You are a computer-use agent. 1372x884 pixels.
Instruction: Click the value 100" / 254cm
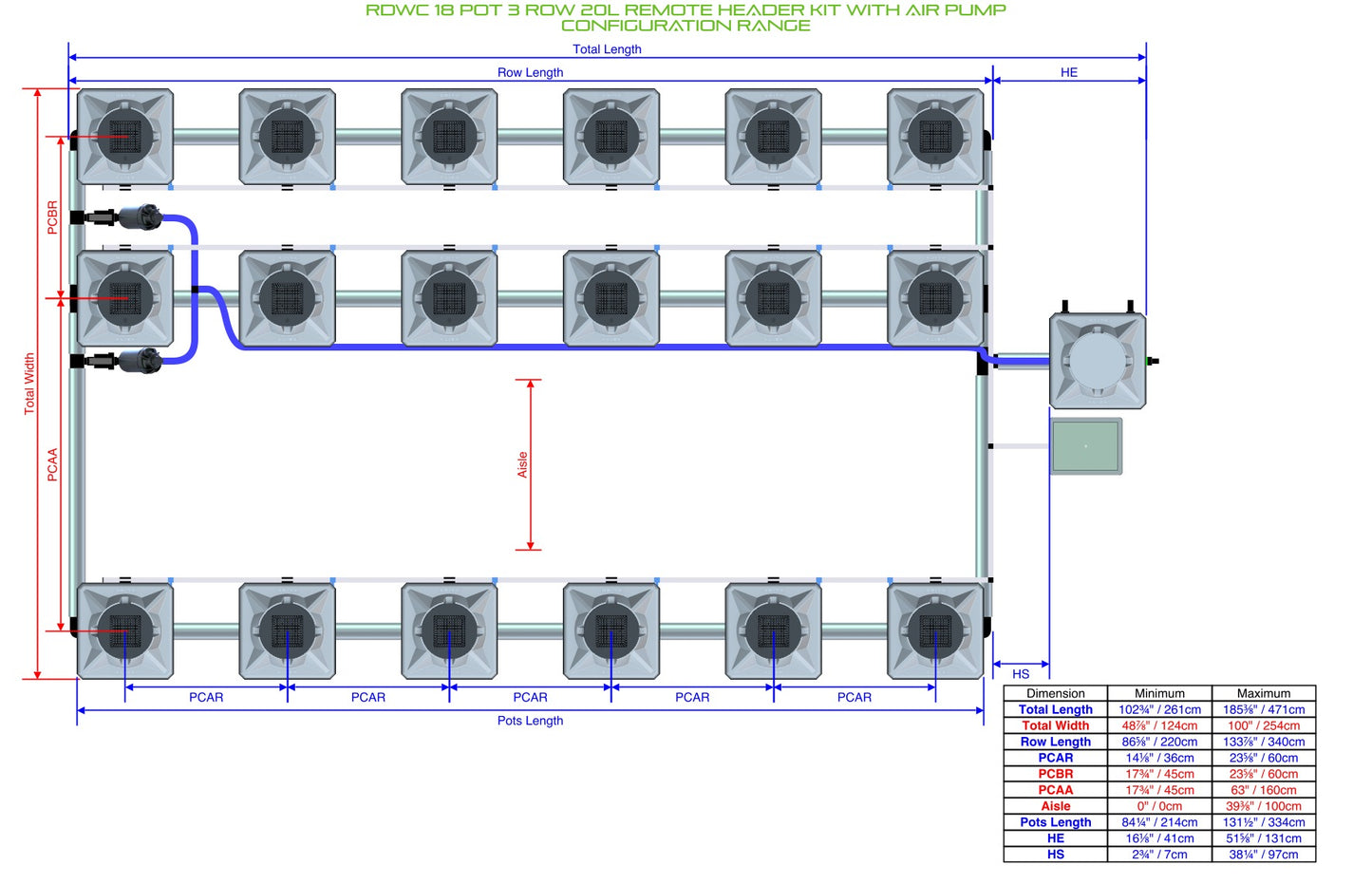point(1264,726)
